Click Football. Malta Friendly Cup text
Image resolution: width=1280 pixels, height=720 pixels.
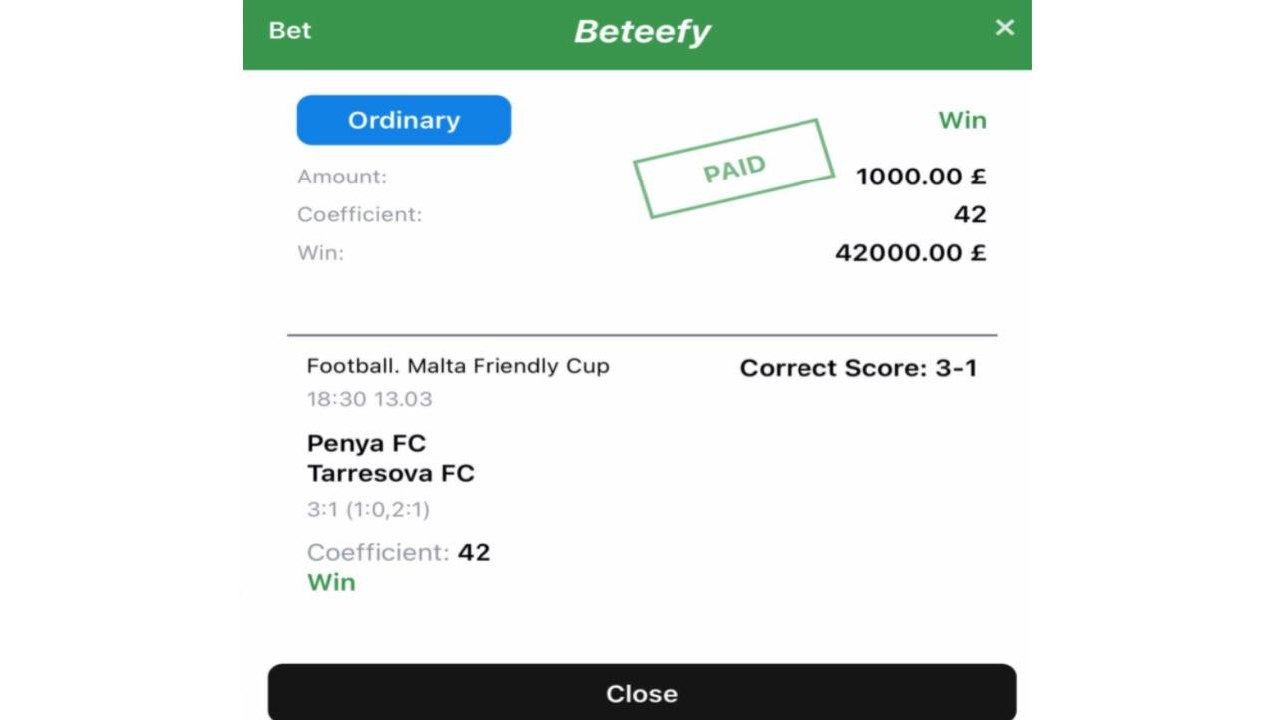click(x=458, y=366)
